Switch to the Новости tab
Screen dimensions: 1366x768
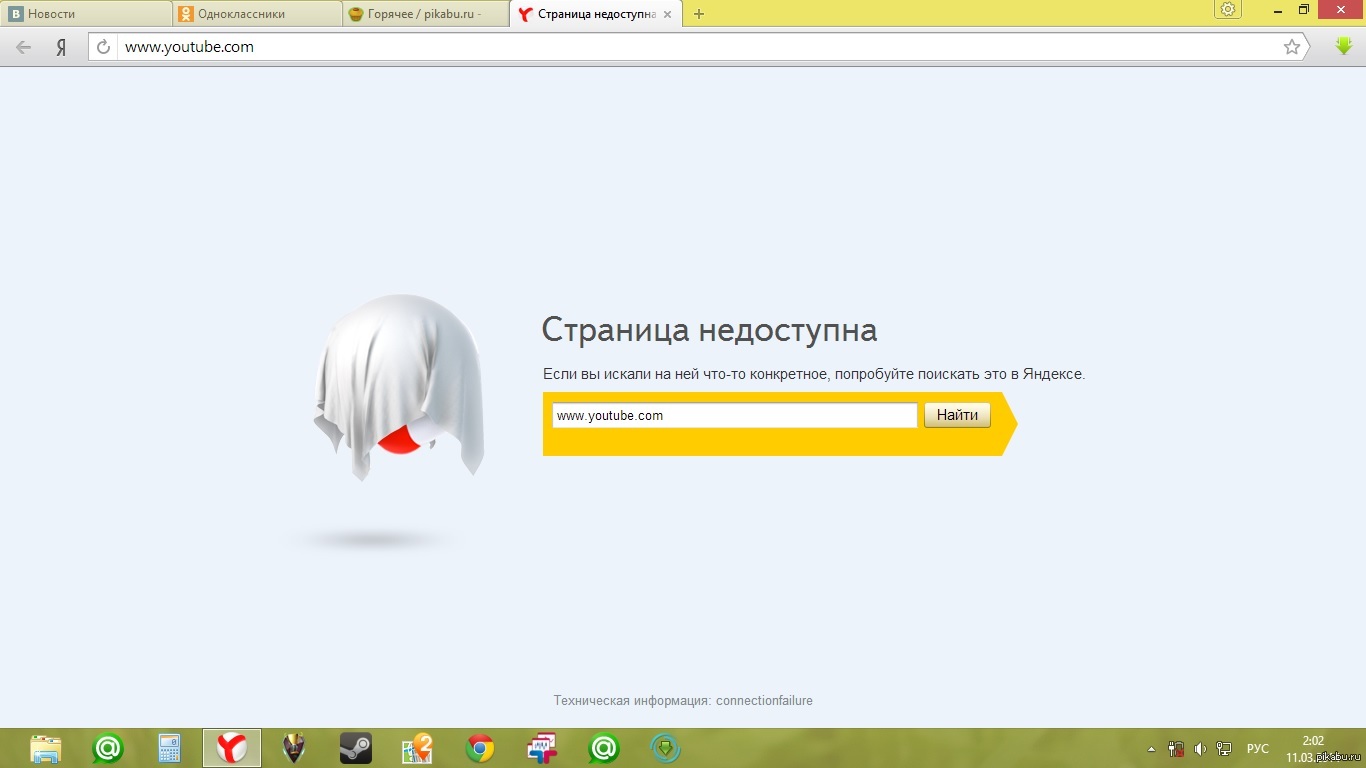click(x=86, y=14)
